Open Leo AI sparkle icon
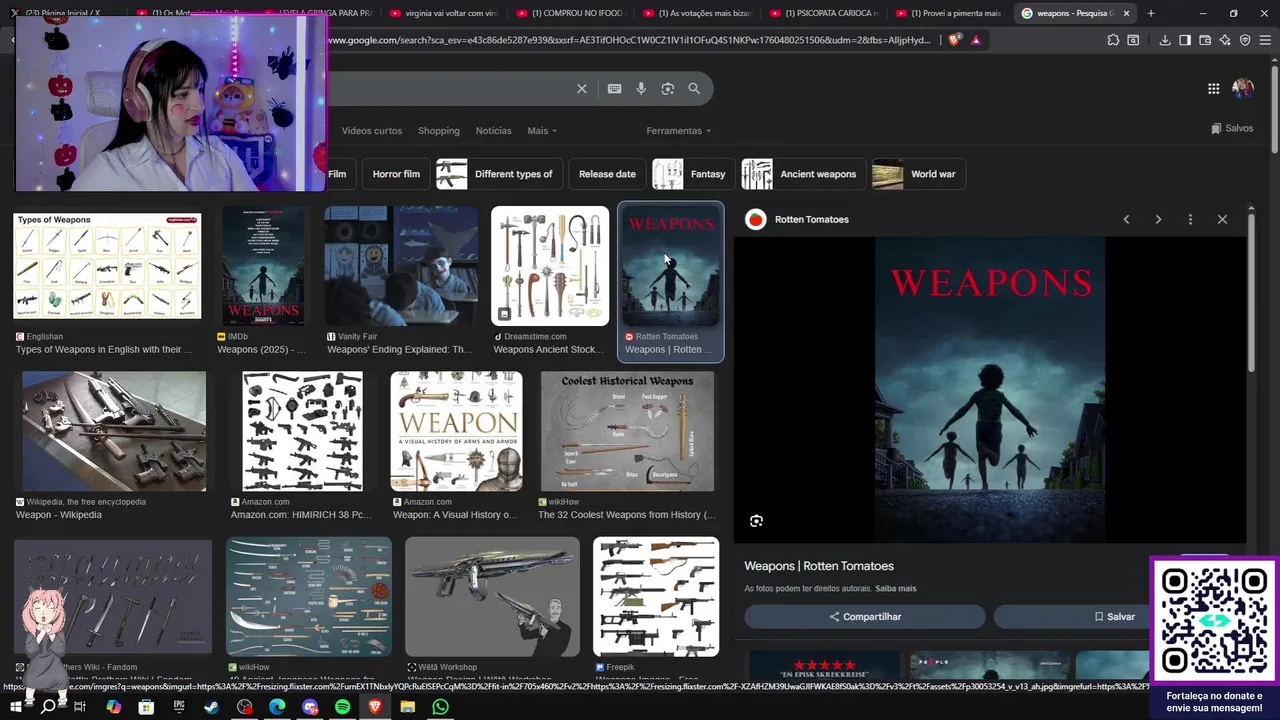Image resolution: width=1280 pixels, height=720 pixels. 1225,40
